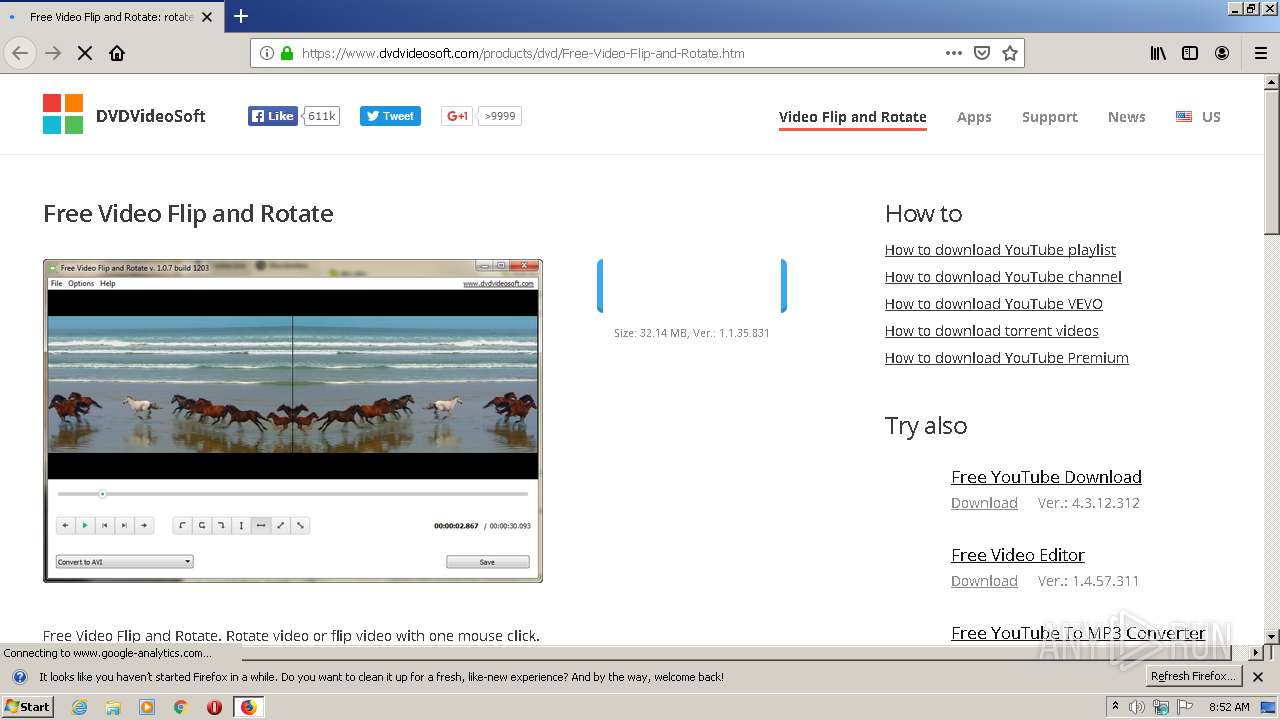Show site information icon in address bar
Screen dimensions: 1280x720
coord(267,53)
